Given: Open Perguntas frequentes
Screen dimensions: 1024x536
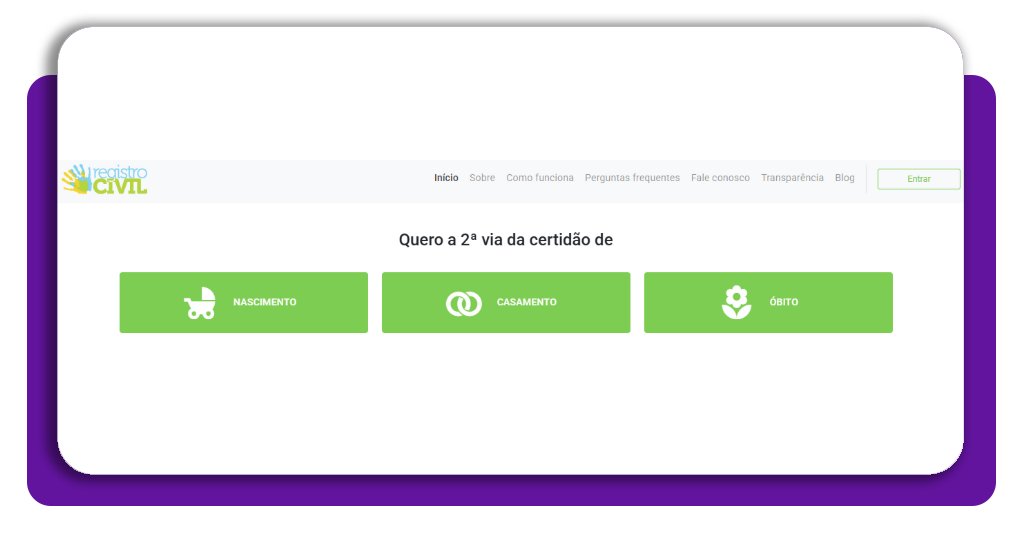Looking at the screenshot, I should click(632, 178).
